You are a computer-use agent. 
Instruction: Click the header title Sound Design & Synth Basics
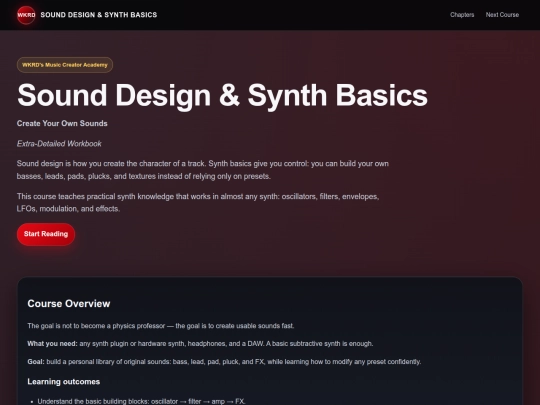tap(98, 15)
